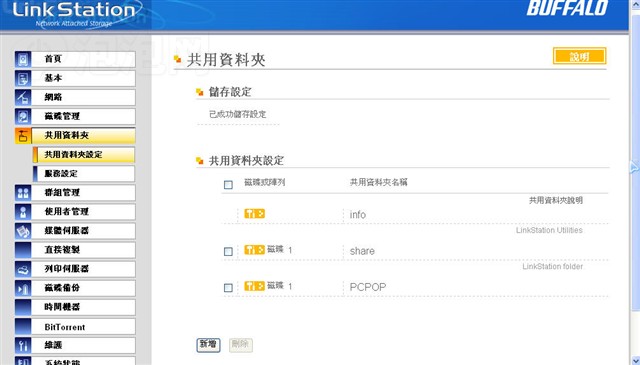Open the 直接複製 menu item
The height and width of the screenshot is (365, 640).
[83, 250]
